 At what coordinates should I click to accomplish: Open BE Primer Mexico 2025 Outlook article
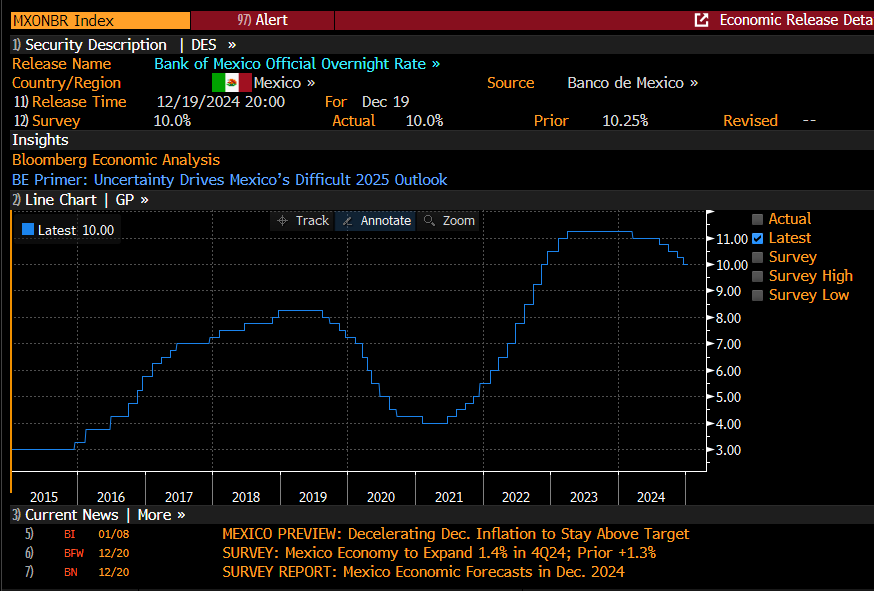pos(230,180)
